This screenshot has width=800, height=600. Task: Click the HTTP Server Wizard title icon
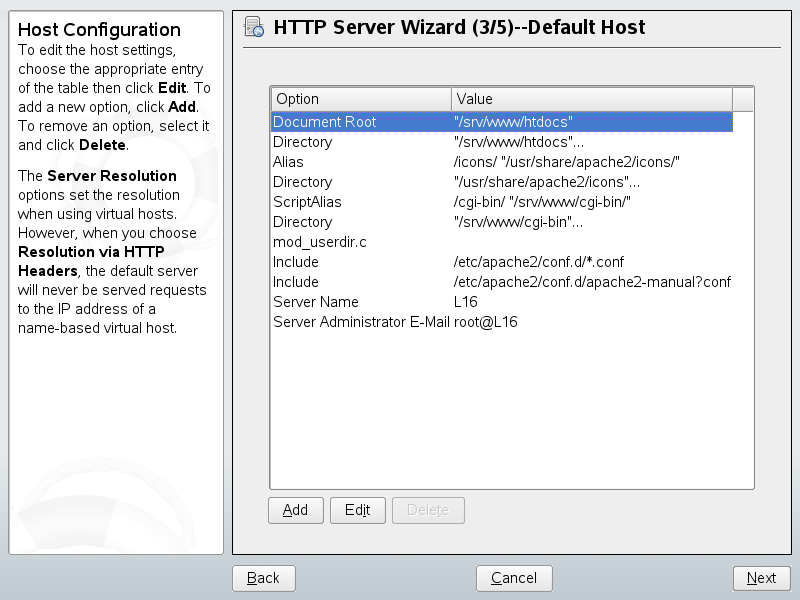[254, 28]
